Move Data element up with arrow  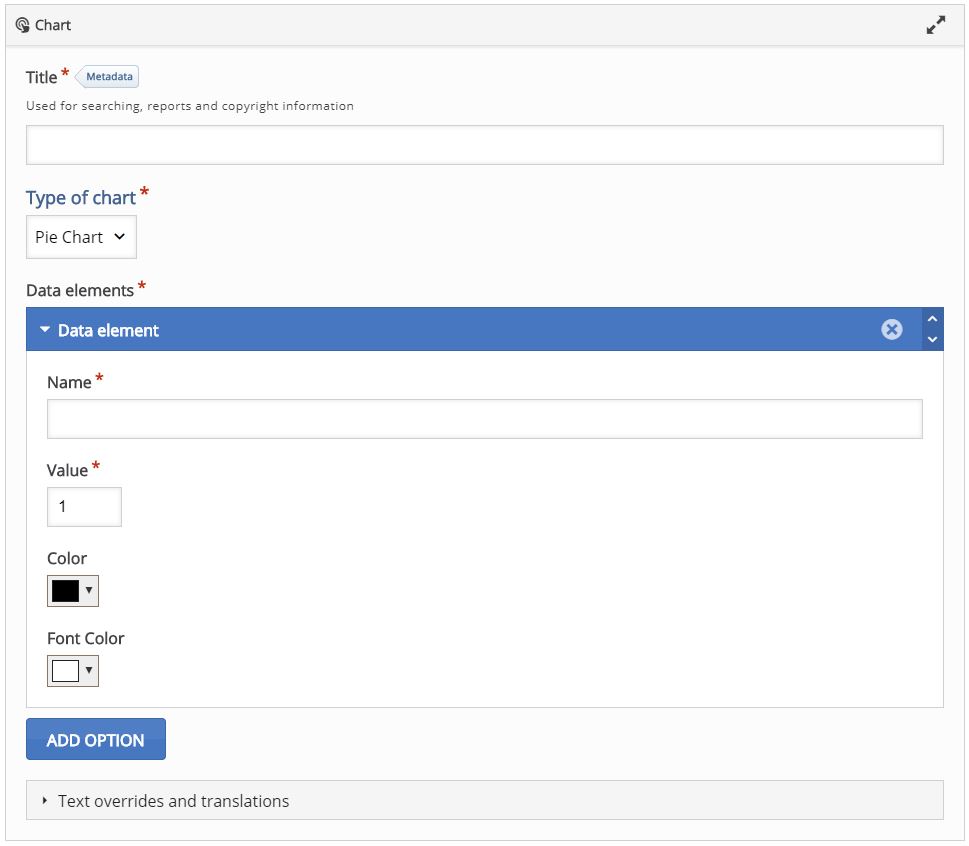coord(933,319)
